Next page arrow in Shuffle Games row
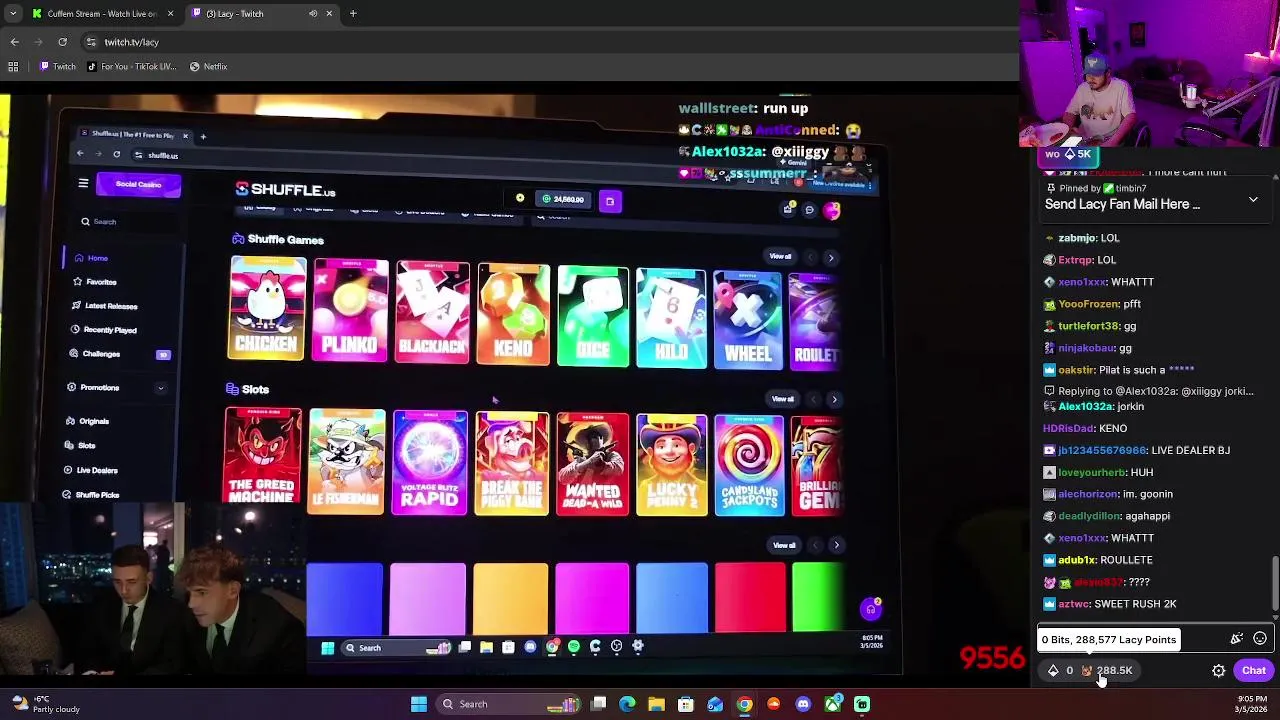The width and height of the screenshot is (1280, 720). [831, 258]
